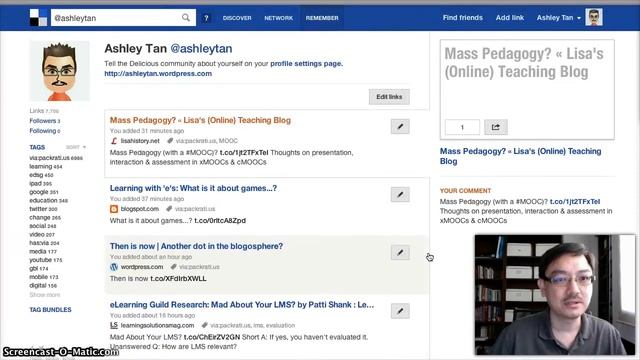Select the youtube tag
Image resolution: width=640 pixels, height=360 pixels.
(x=46, y=260)
